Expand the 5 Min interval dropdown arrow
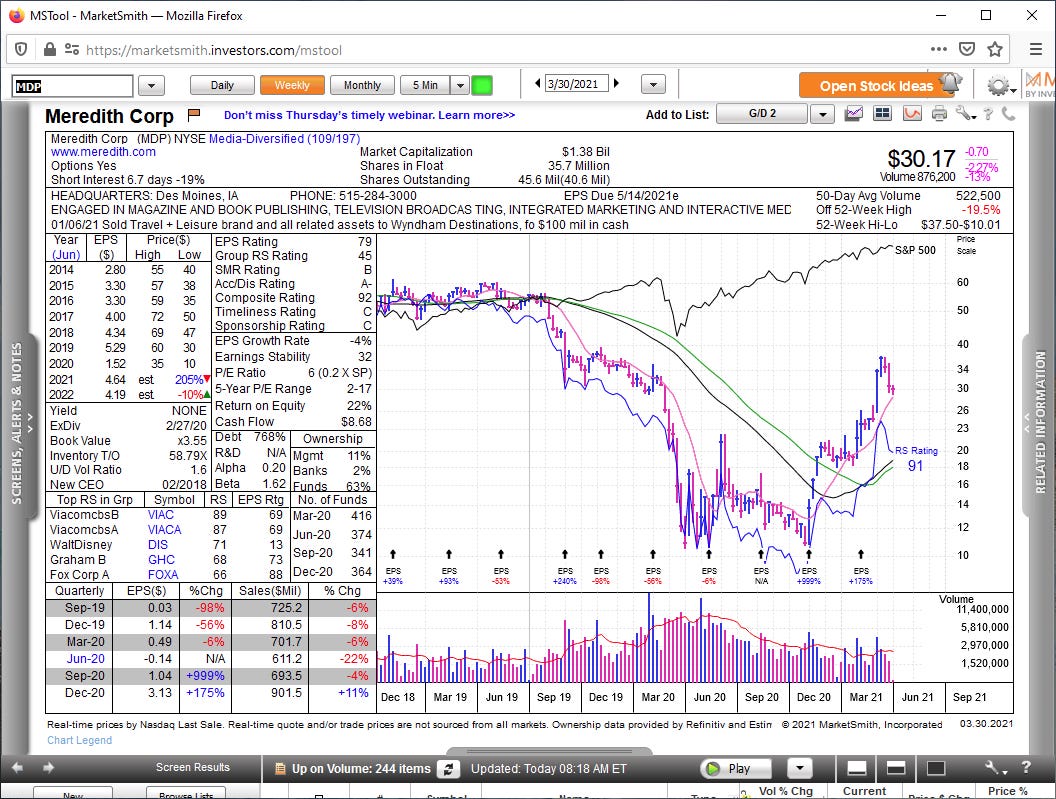 [460, 86]
